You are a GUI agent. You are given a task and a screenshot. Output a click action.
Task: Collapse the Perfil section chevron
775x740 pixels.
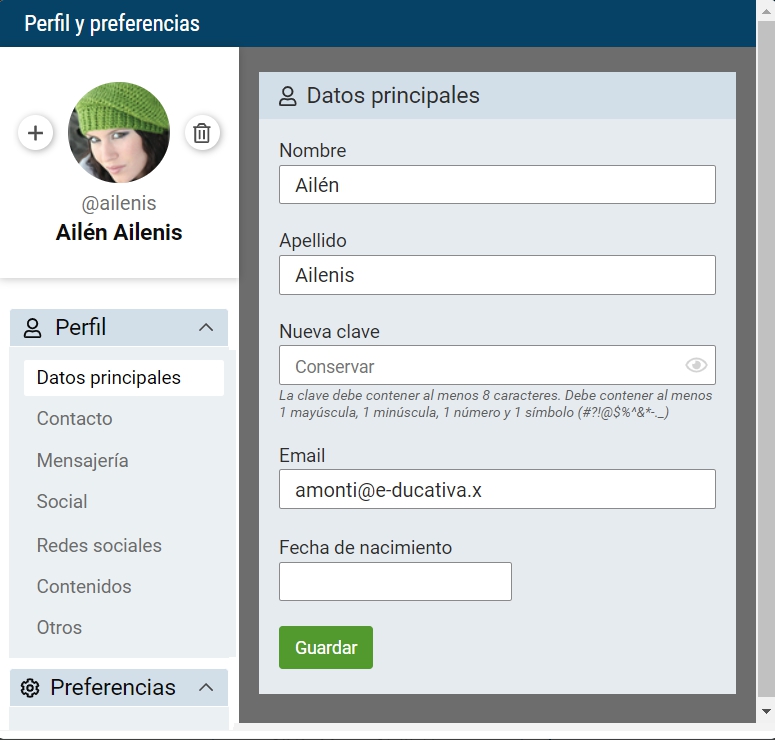click(x=206, y=328)
